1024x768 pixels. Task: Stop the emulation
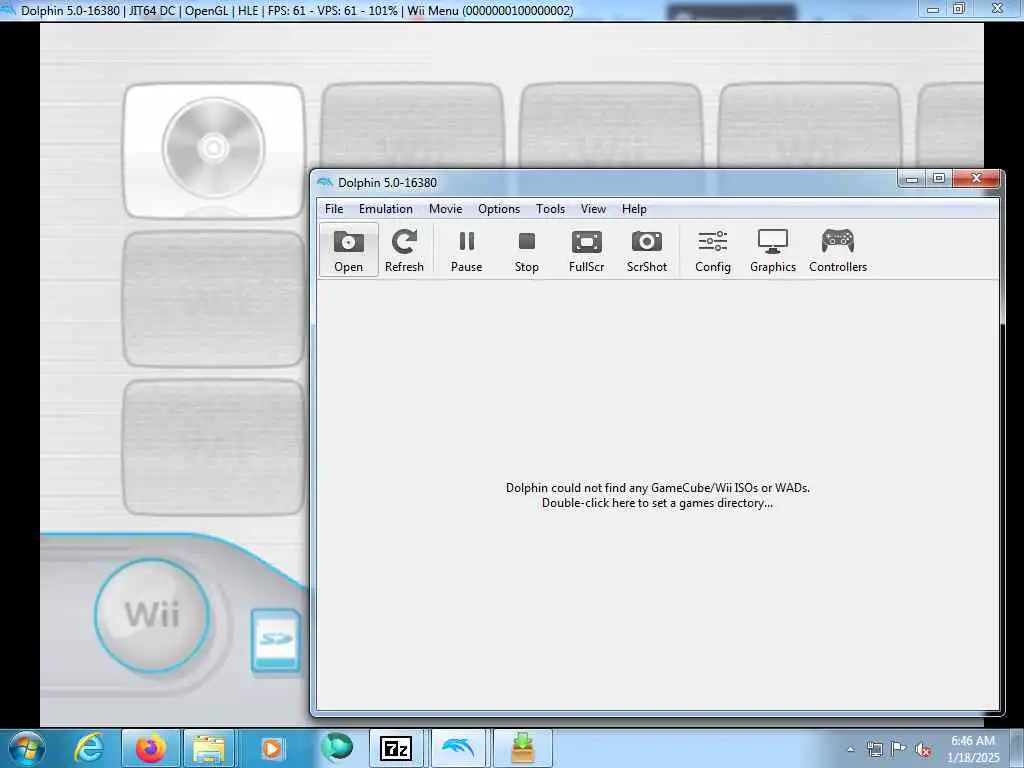[x=526, y=249]
